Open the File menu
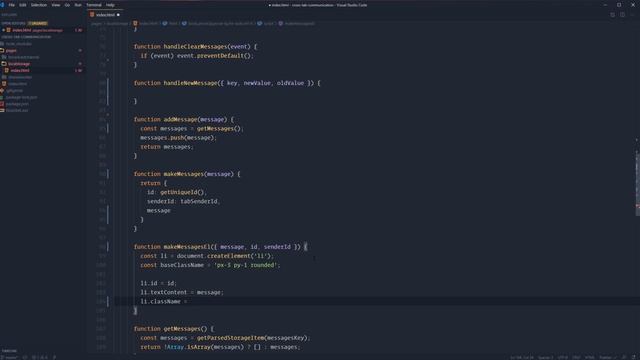 (x=11, y=5)
